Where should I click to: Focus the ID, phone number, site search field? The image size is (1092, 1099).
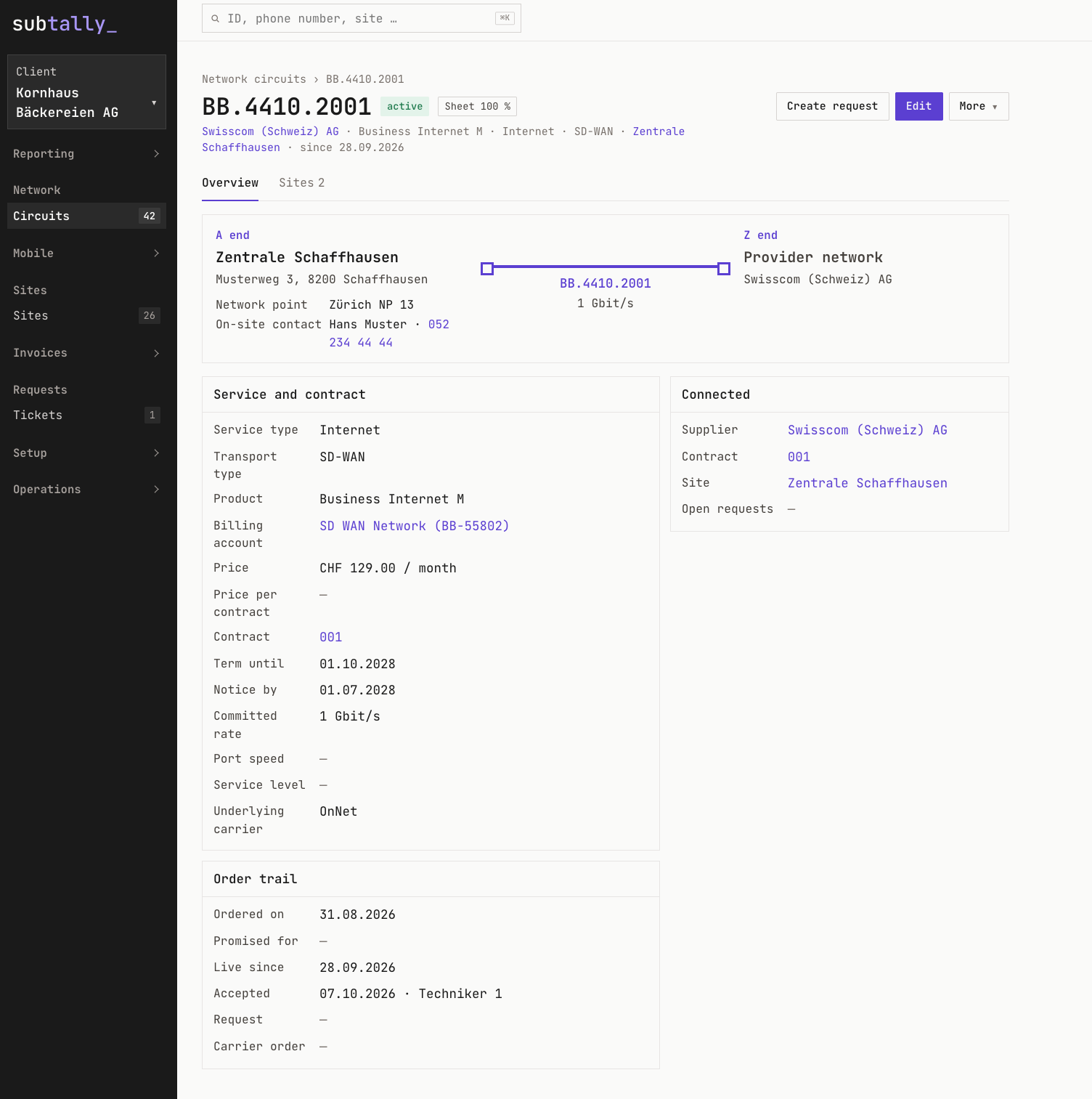[362, 18]
